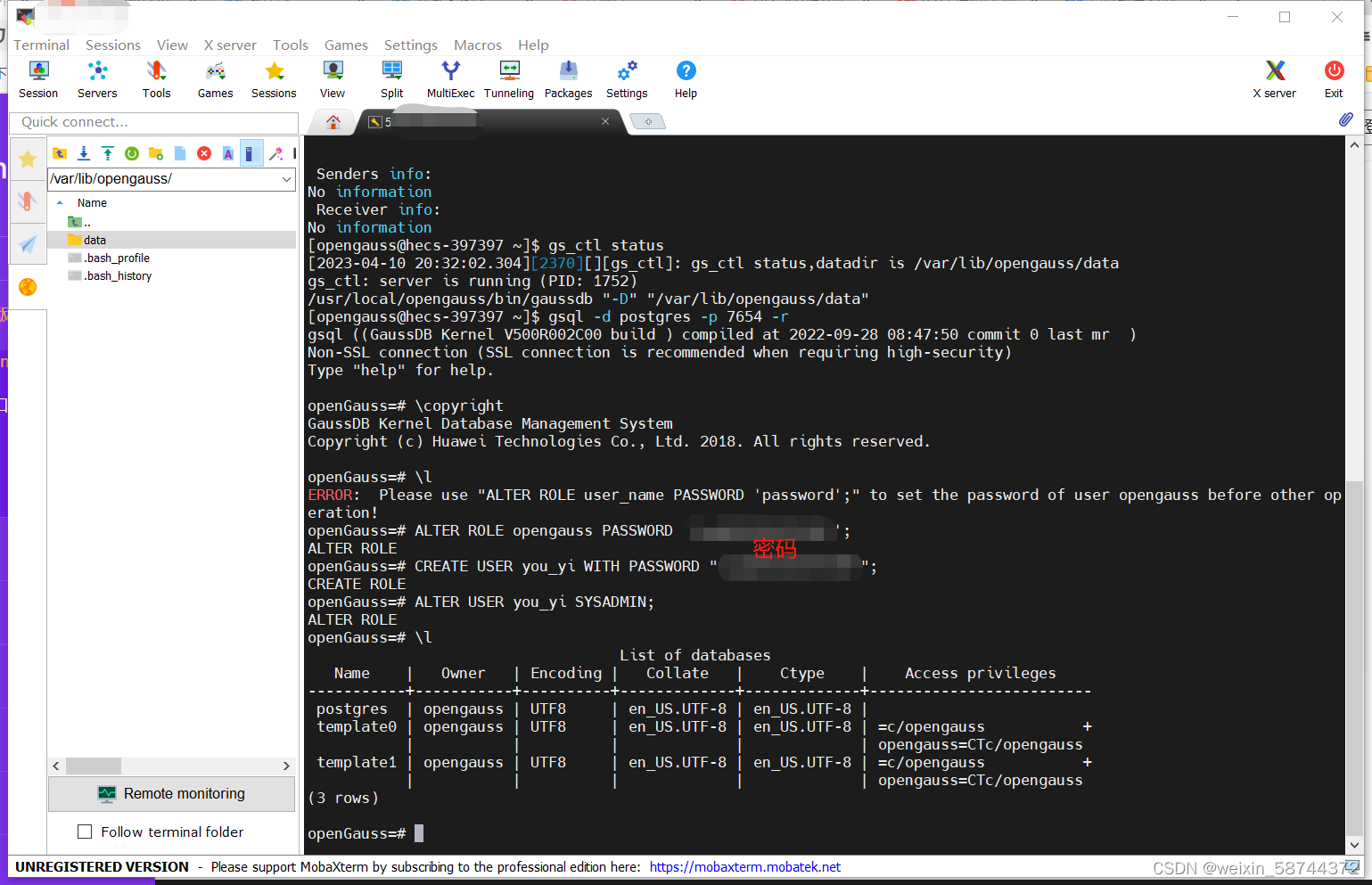Open the Session toolbar button
This screenshot has width=1372, height=885.
38,79
